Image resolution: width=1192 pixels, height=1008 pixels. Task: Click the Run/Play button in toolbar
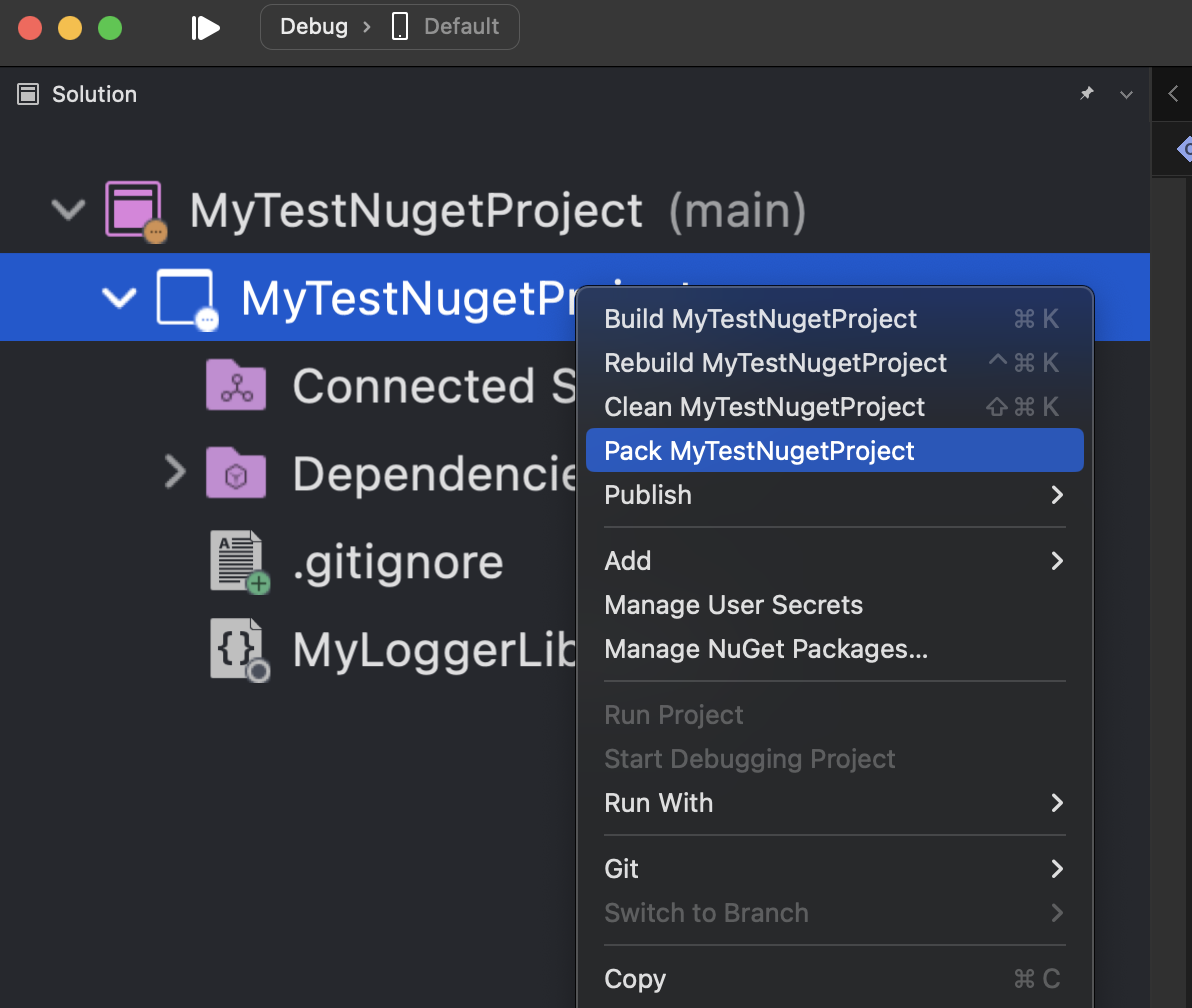coord(205,28)
